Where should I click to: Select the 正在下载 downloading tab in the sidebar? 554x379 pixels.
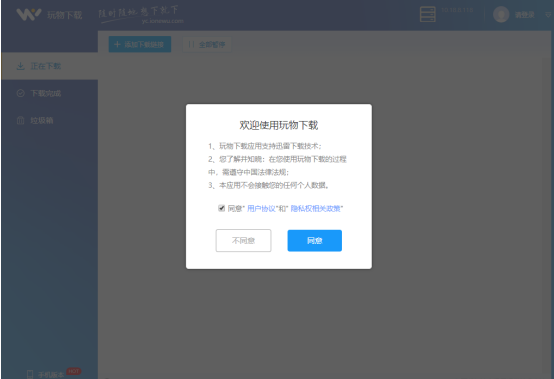[50, 66]
